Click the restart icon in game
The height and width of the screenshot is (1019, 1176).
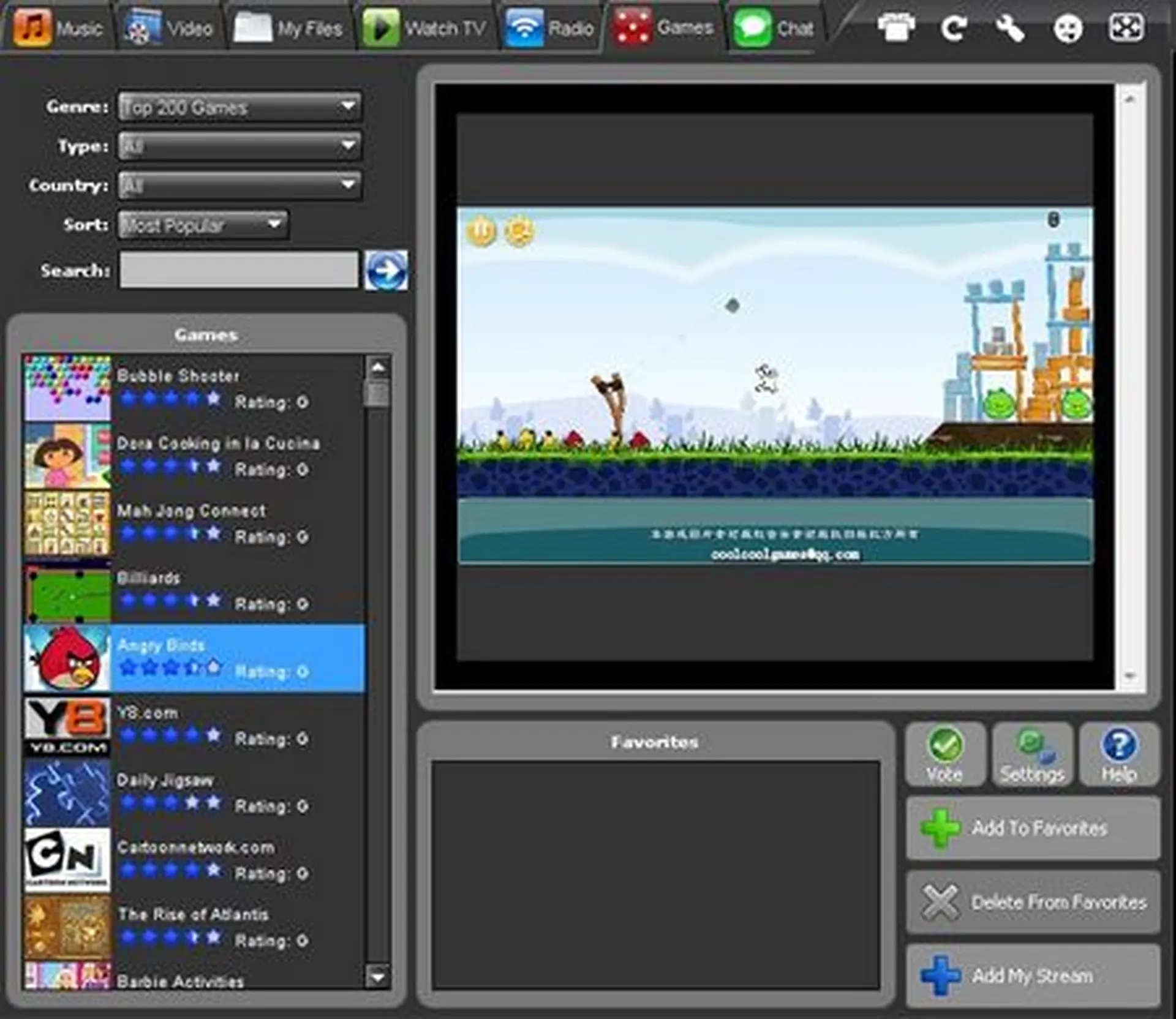point(519,231)
